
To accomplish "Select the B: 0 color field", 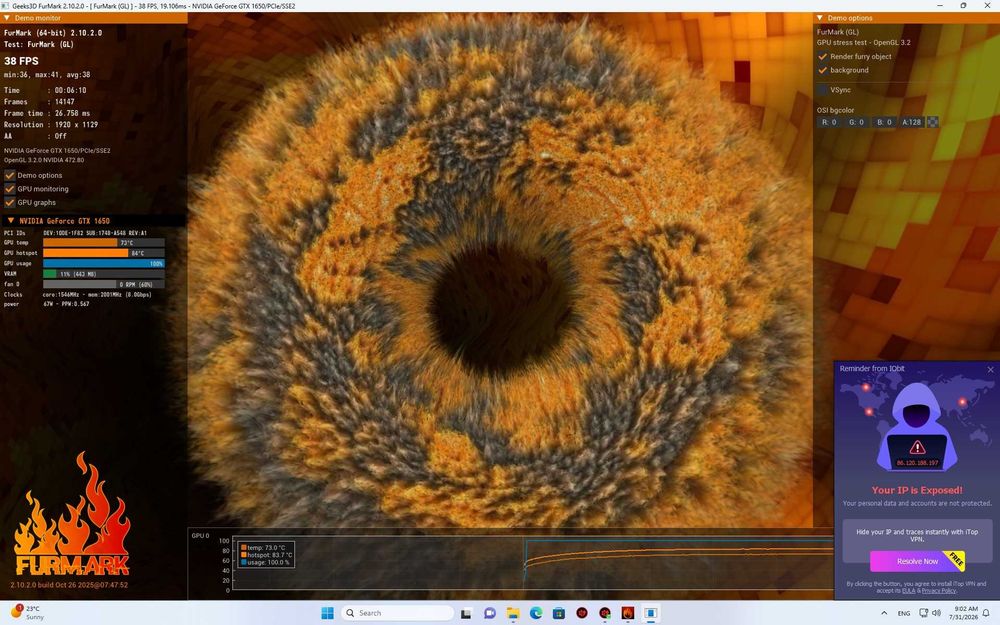I will click(884, 122).
